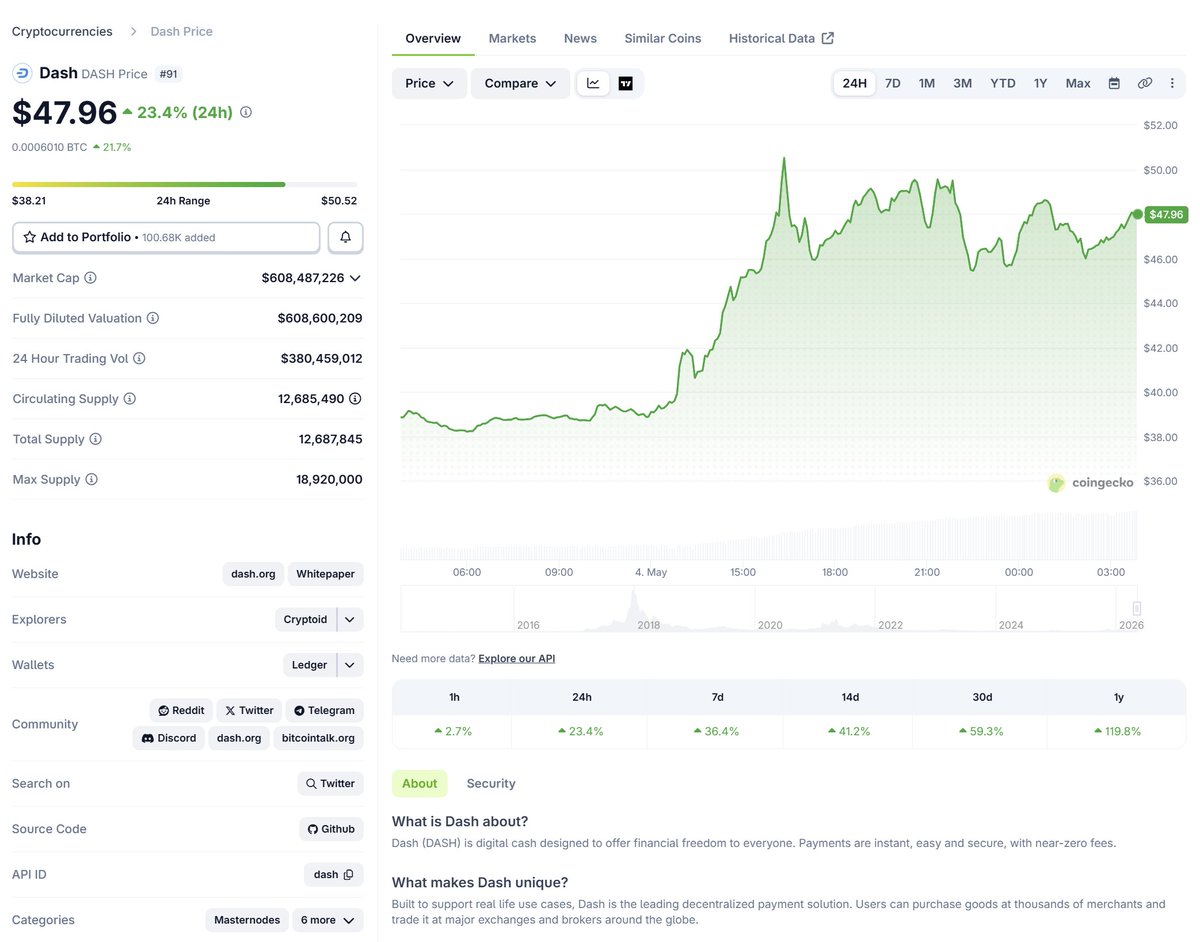1200x942 pixels.
Task: Select the 1M time range
Action: pyautogui.click(x=927, y=83)
